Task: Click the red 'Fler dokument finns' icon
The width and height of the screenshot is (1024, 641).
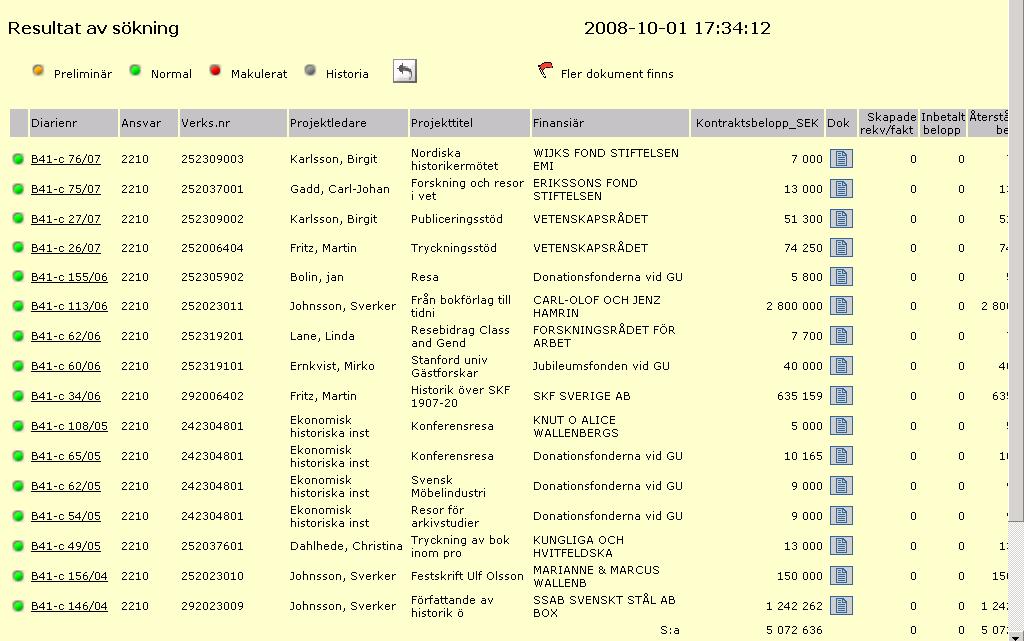Action: pyautogui.click(x=545, y=69)
